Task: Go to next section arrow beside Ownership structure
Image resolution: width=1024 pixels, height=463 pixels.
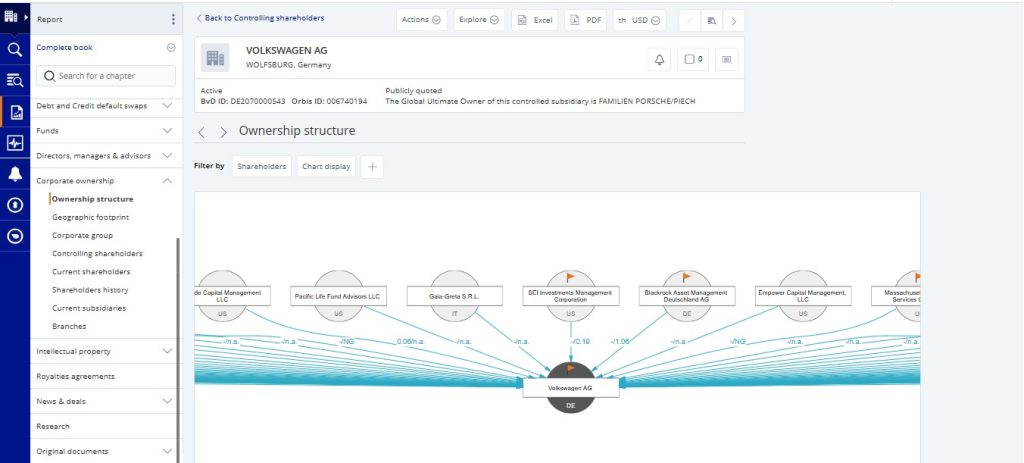Action: 223,133
